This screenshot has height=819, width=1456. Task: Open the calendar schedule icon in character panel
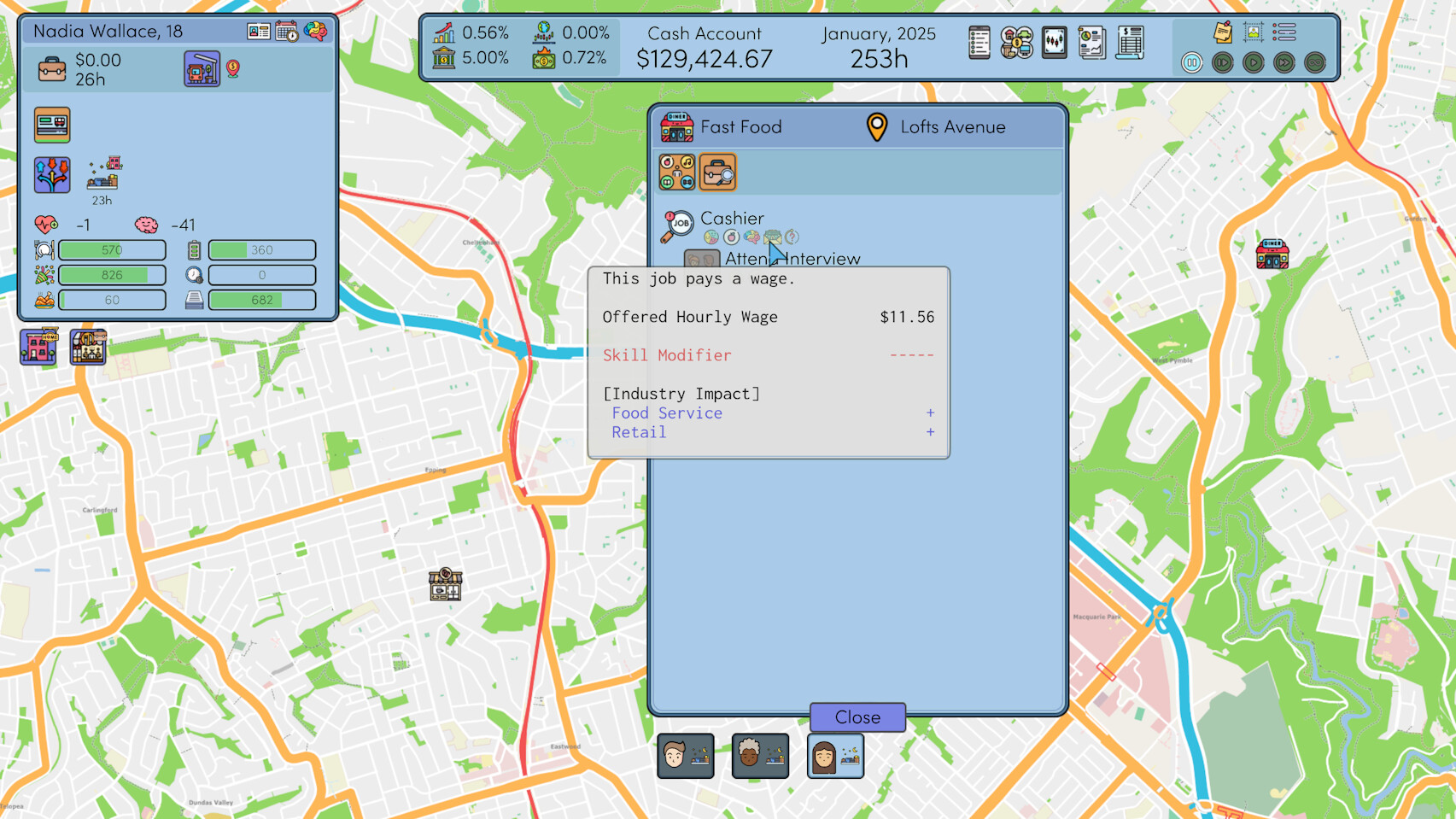click(x=287, y=32)
